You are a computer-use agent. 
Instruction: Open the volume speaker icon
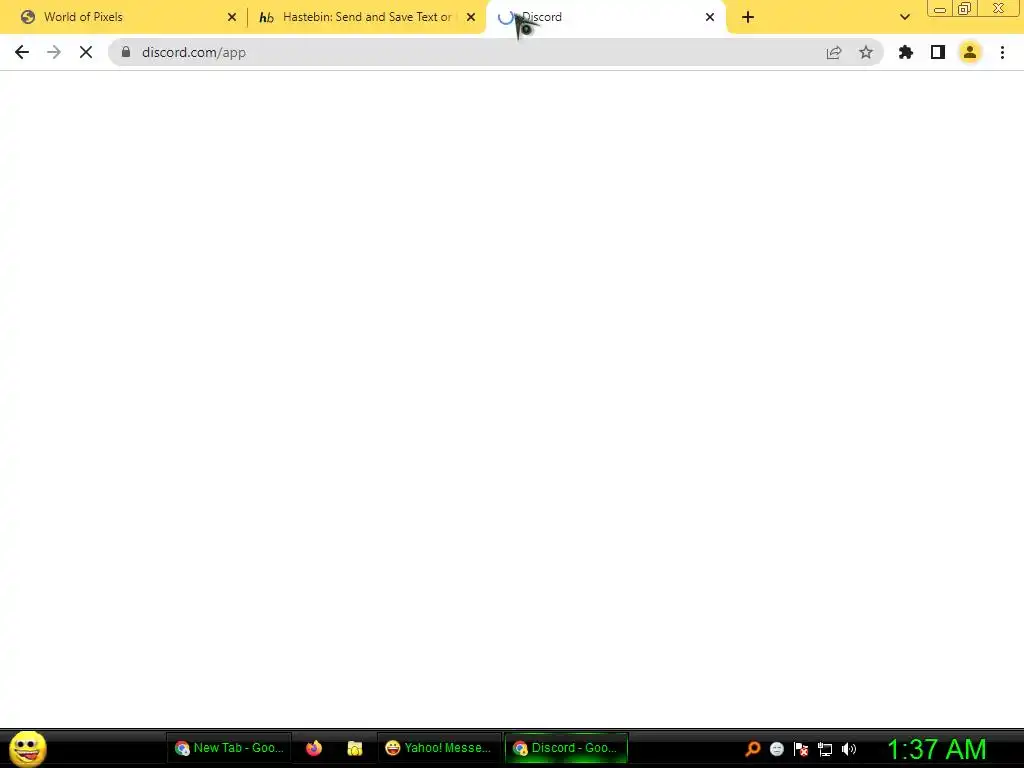(x=849, y=748)
